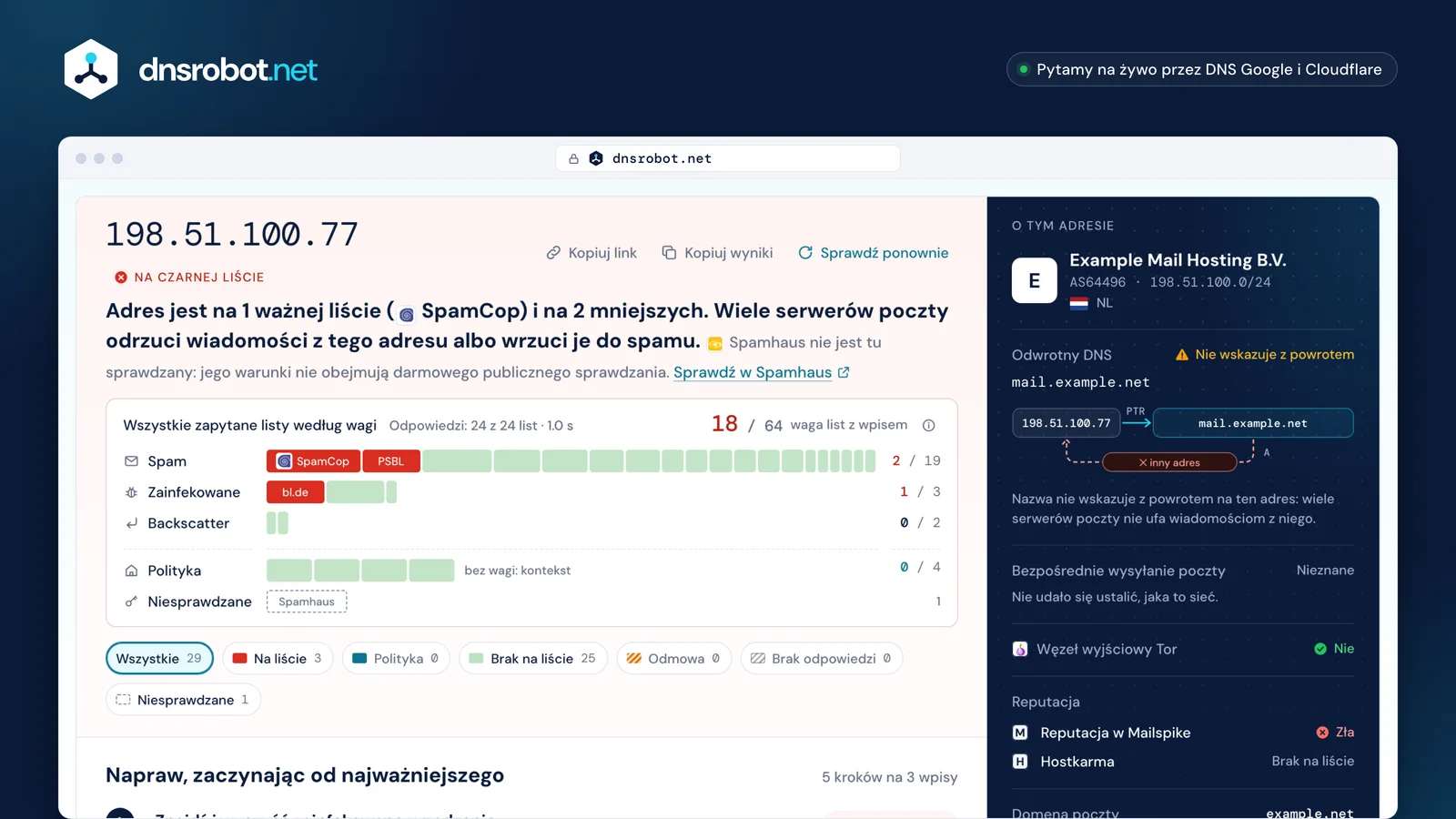Image resolution: width=1456 pixels, height=819 pixels.
Task: Click the Tor onion icon
Action: pyautogui.click(x=1020, y=649)
